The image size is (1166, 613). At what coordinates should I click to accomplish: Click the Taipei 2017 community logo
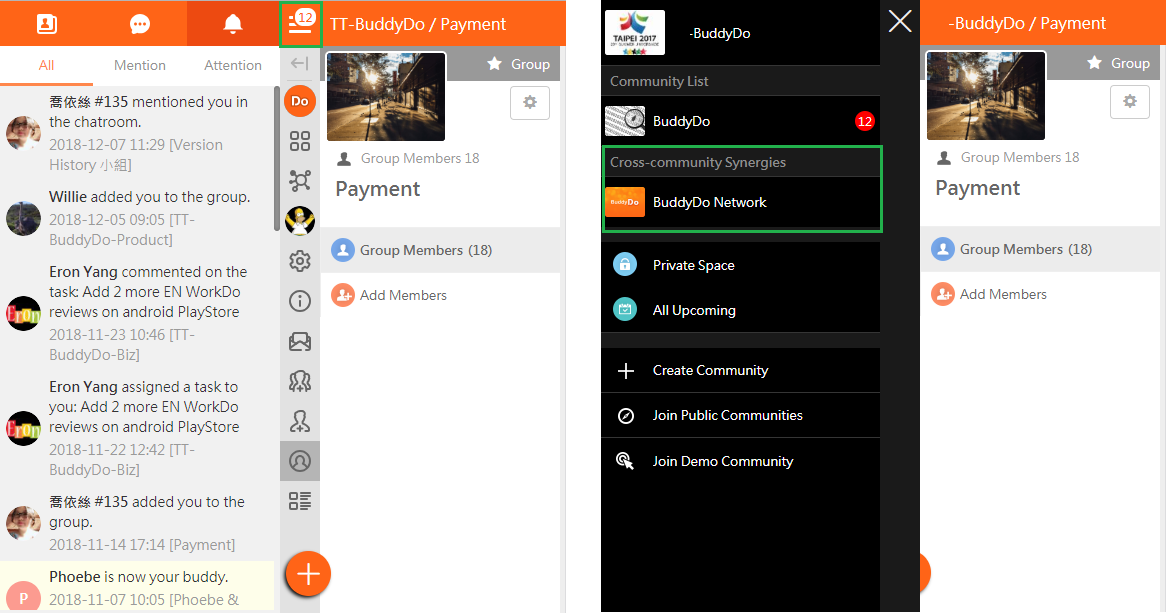click(x=635, y=33)
